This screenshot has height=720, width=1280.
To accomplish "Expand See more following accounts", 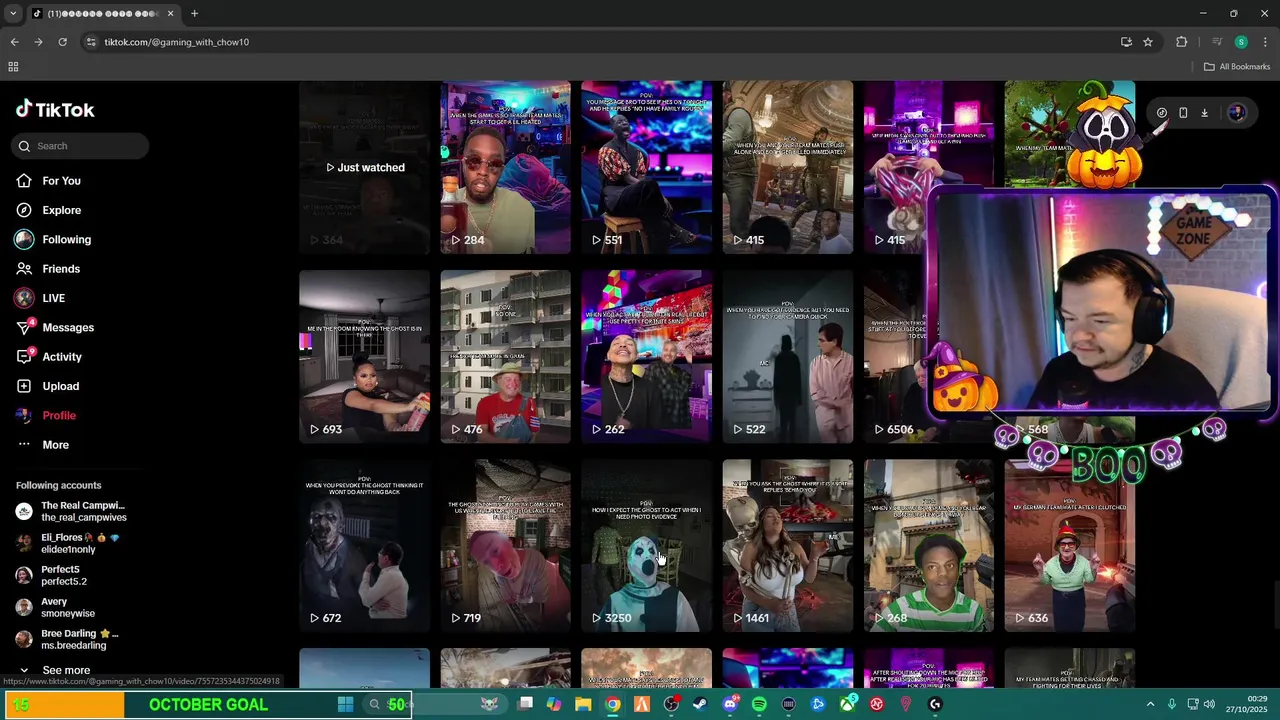I will 66,670.
